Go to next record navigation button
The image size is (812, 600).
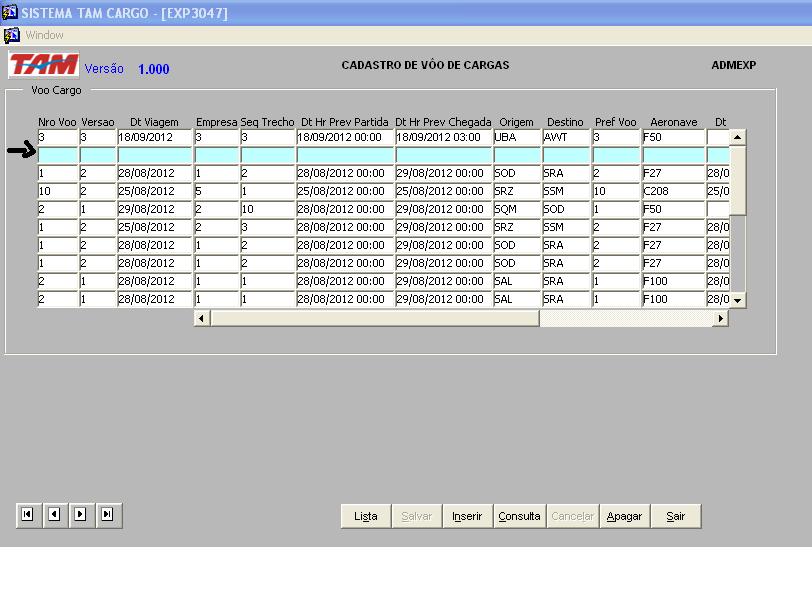80,514
